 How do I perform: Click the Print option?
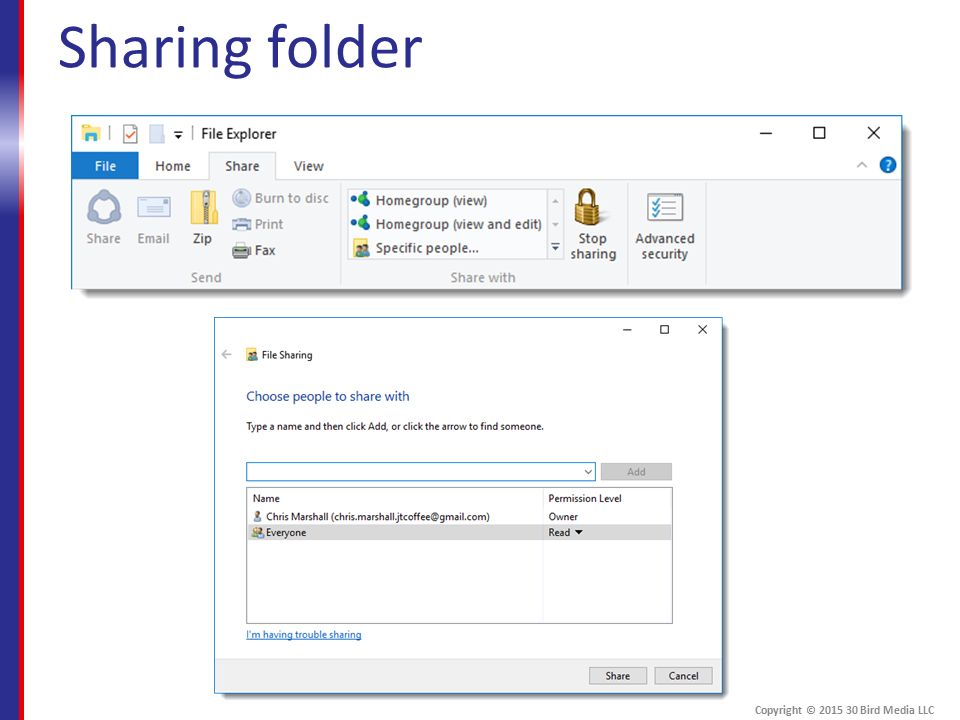coord(258,224)
